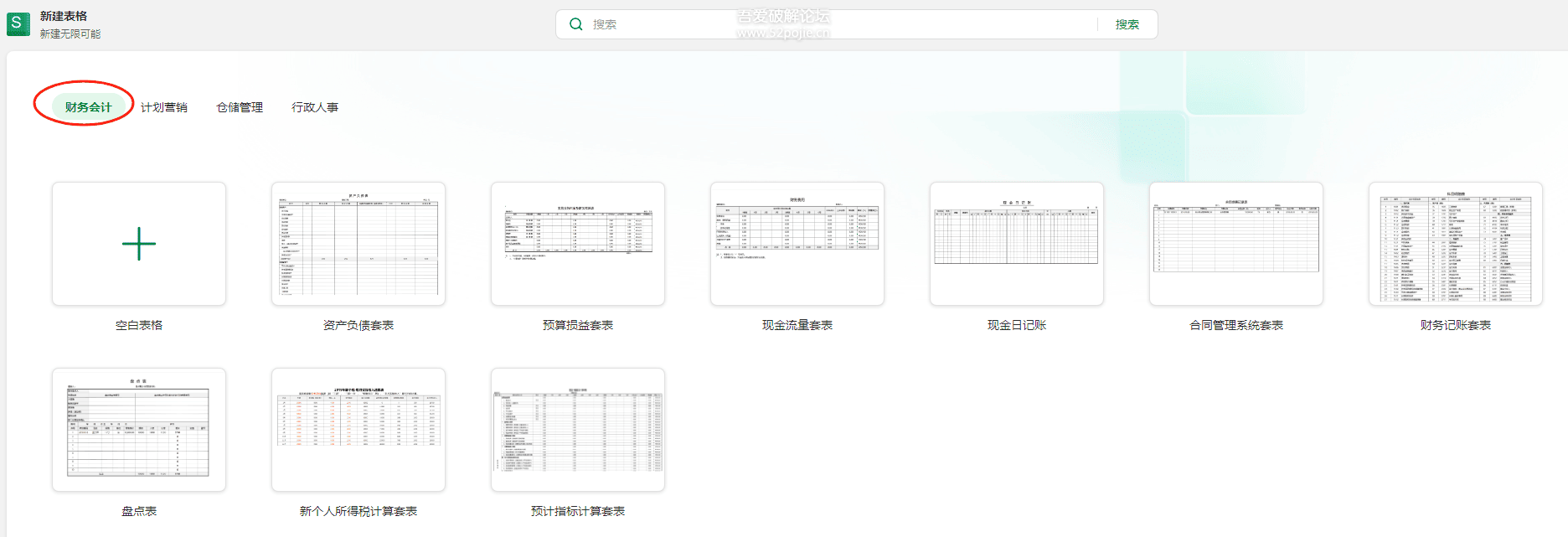1568x537 pixels.
Task: Open the 新个人所得税计算套表 template preview
Action: point(358,430)
